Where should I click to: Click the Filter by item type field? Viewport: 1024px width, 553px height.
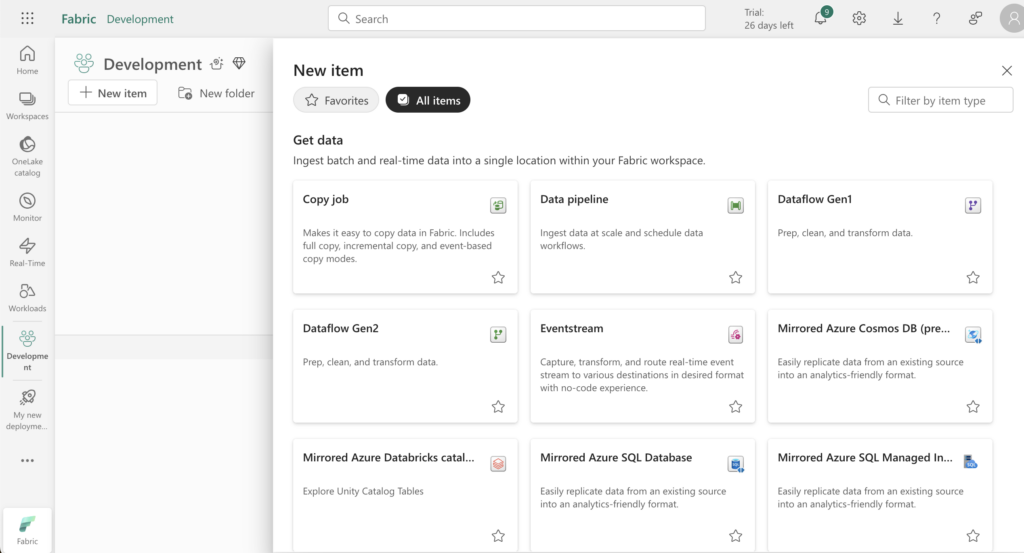coord(940,100)
